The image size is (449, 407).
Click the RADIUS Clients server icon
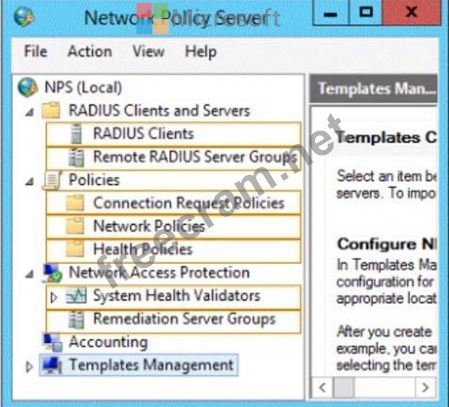(76, 134)
